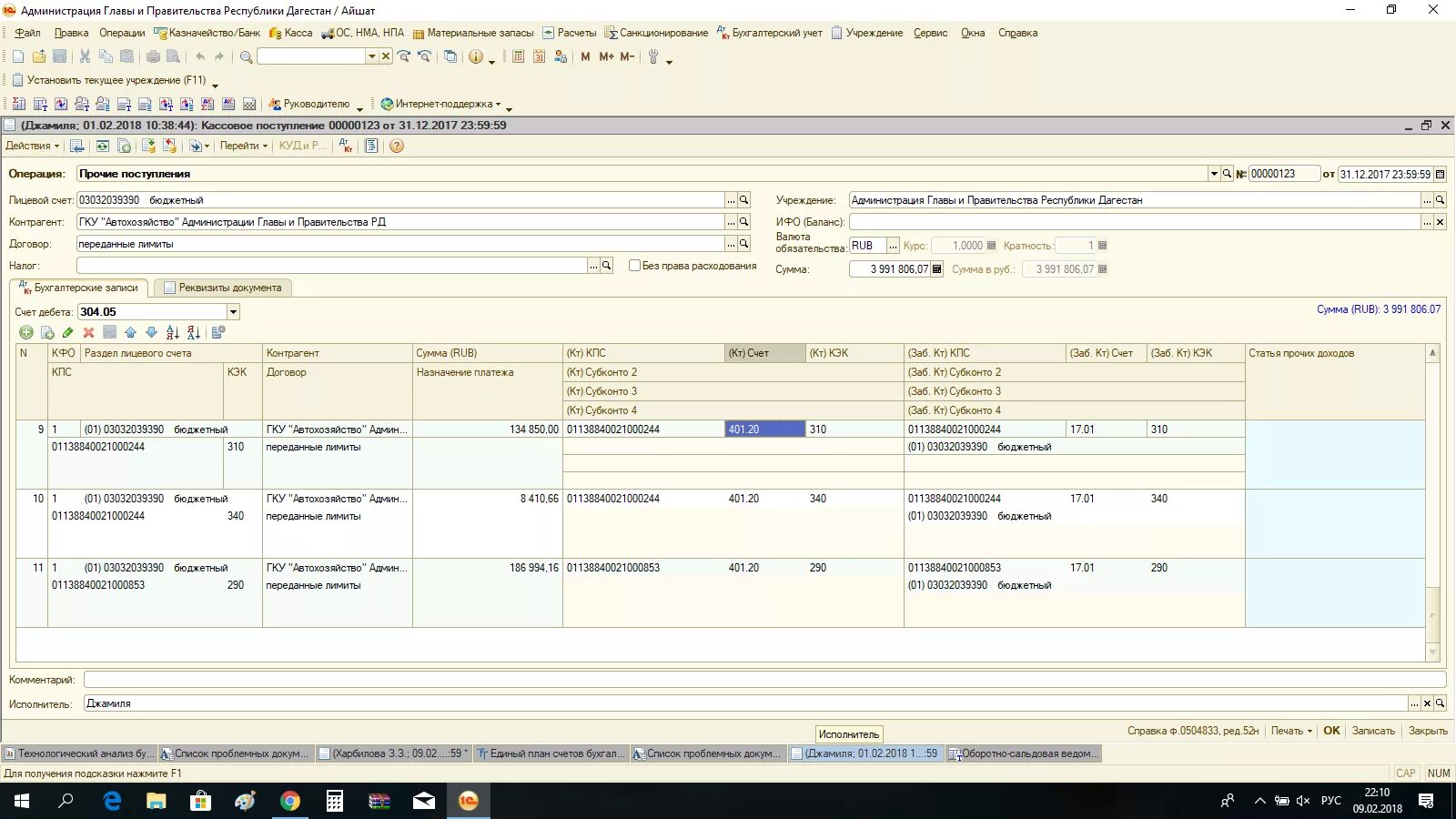Image resolution: width=1456 pixels, height=819 pixels.
Task: Open document help question mark icon
Action: pos(397,146)
